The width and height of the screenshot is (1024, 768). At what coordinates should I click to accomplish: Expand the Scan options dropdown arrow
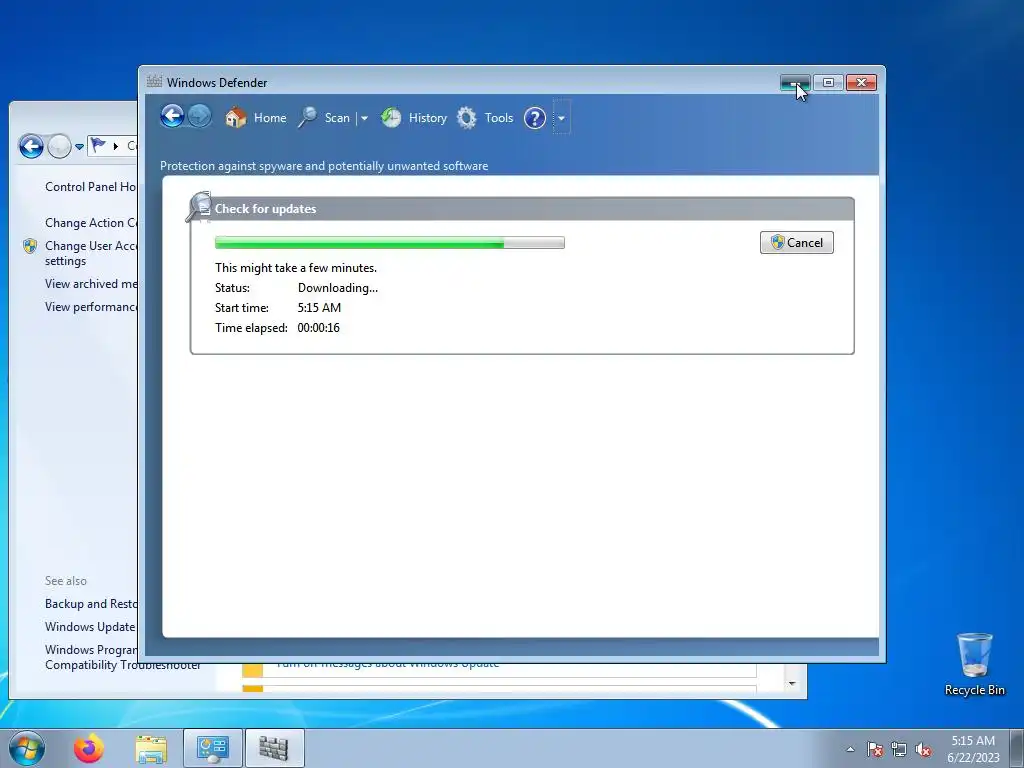point(364,118)
